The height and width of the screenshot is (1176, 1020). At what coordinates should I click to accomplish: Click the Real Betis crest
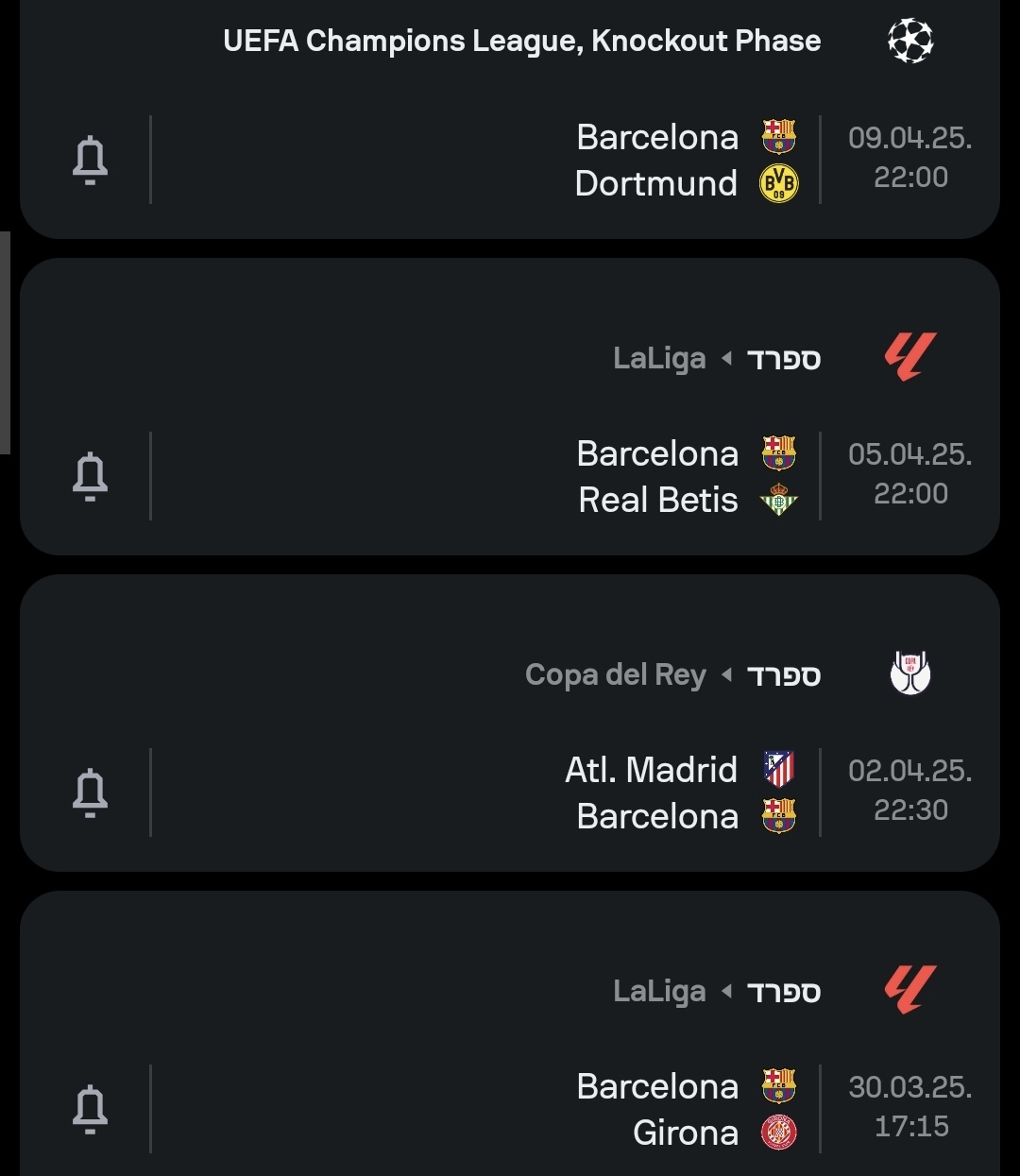click(779, 500)
